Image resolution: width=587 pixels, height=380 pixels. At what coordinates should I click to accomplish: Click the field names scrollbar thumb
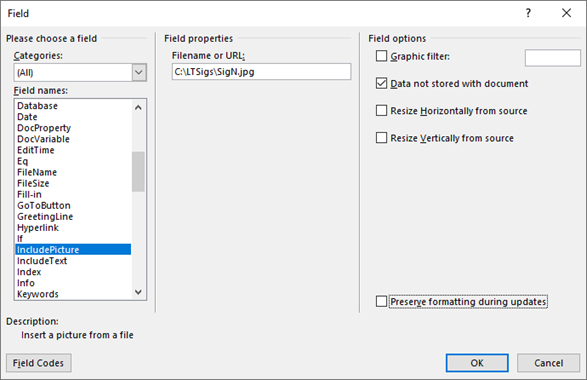coord(138,171)
